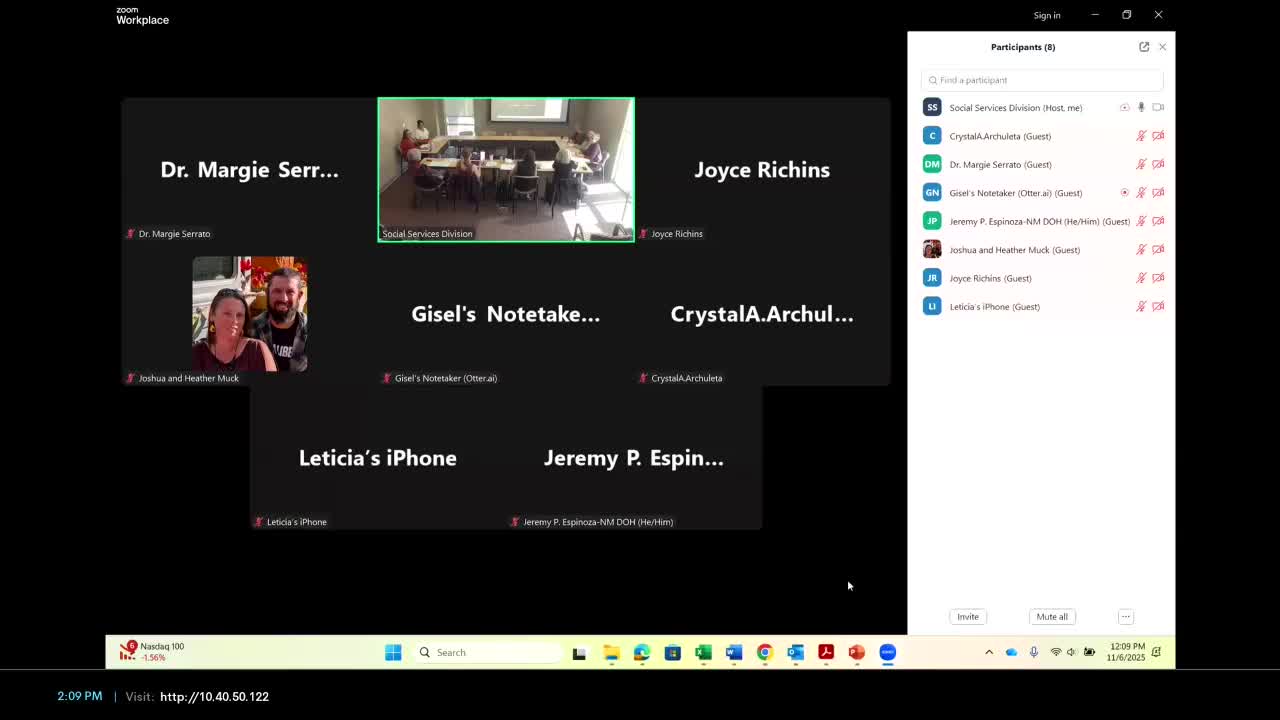The width and height of the screenshot is (1280, 720).
Task: Click CrystalA.Archuleta's muted microphone icon
Action: [x=1141, y=136]
